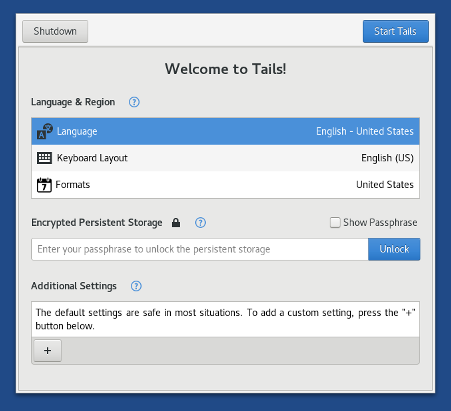Open help for Additional Settings
Screen dimensions: 451x411
coord(136,286)
